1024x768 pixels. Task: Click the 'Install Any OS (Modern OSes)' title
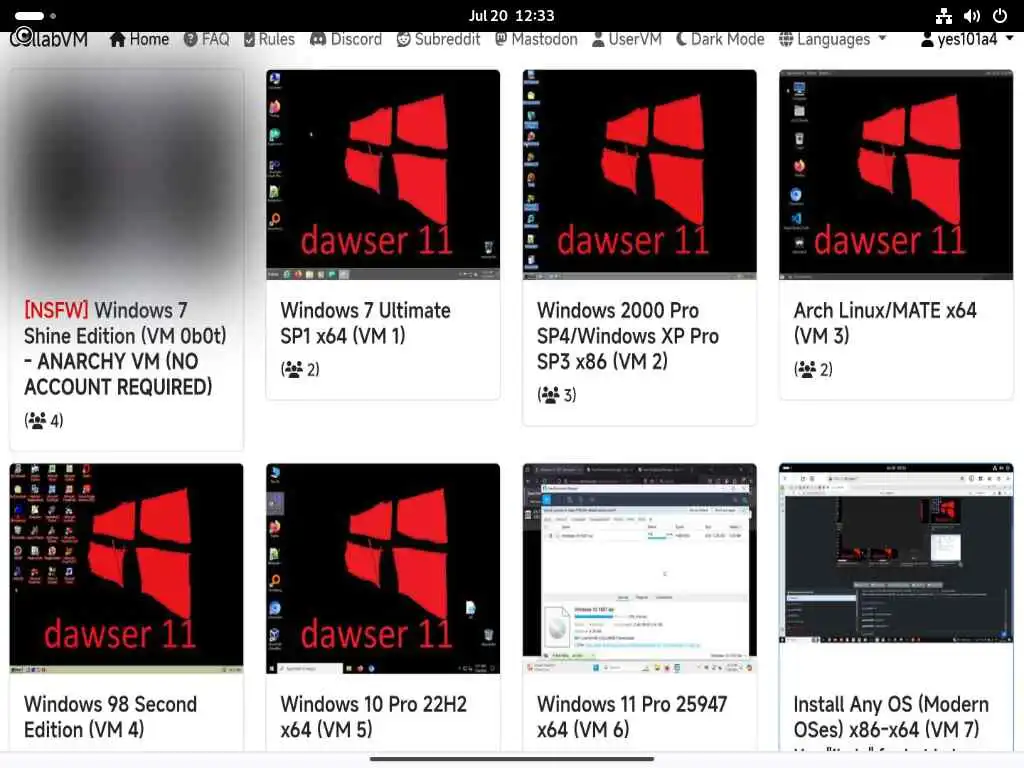pyautogui.click(x=891, y=716)
